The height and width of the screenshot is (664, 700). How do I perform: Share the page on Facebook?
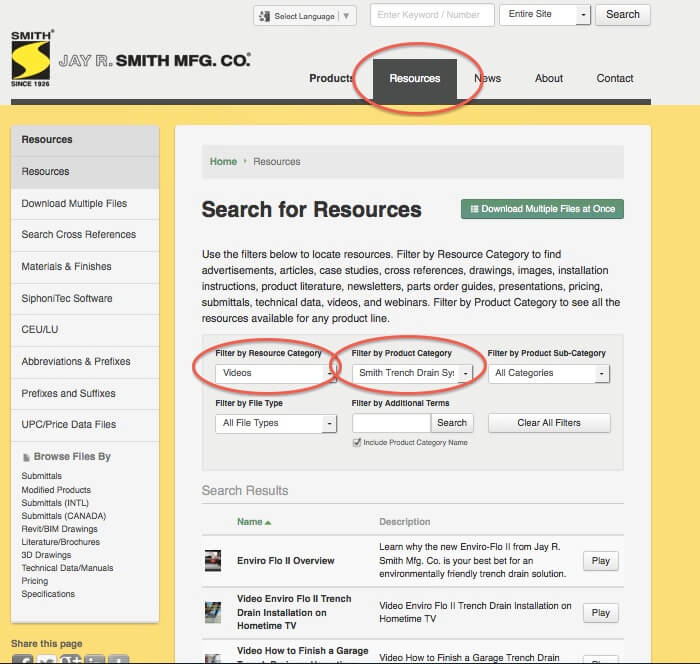22,660
